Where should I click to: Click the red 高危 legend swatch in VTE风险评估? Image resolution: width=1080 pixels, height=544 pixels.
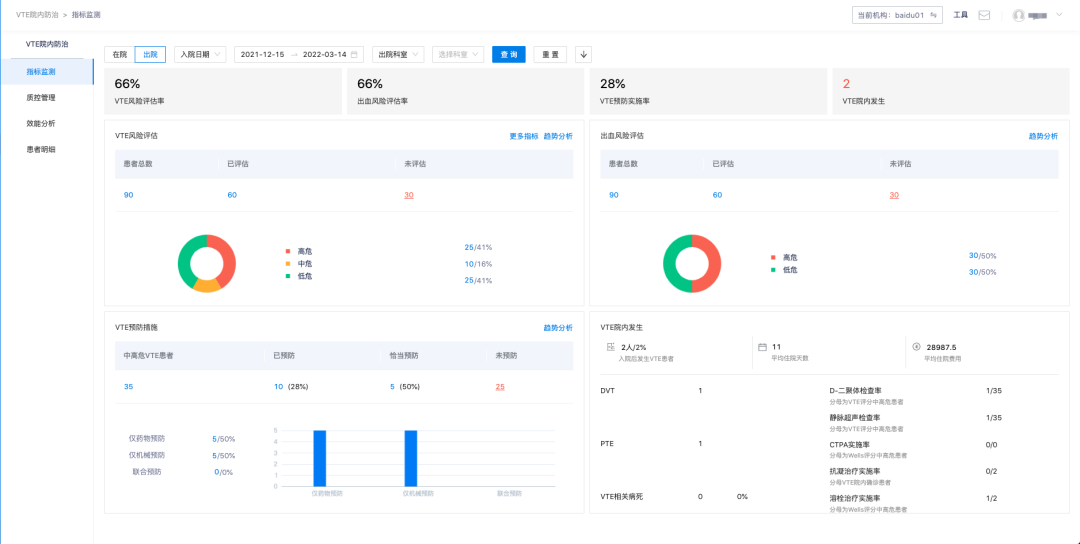point(288,251)
